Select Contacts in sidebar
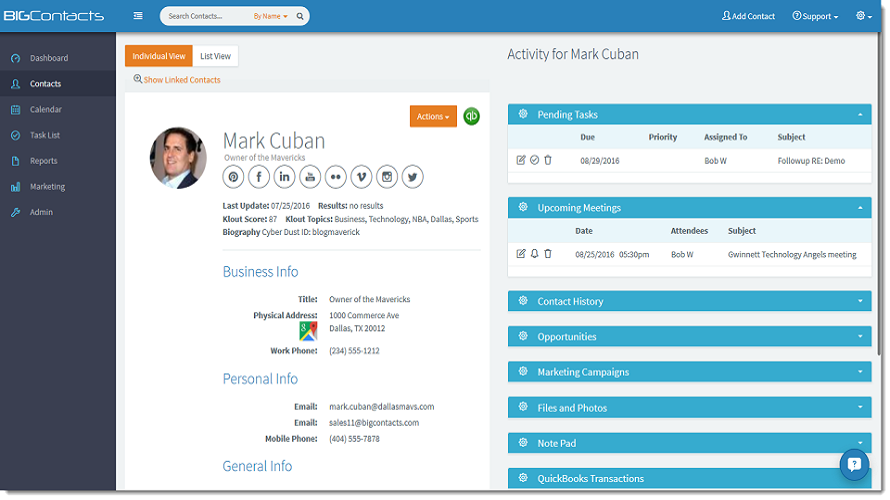The width and height of the screenshot is (890, 500). click(x=58, y=83)
